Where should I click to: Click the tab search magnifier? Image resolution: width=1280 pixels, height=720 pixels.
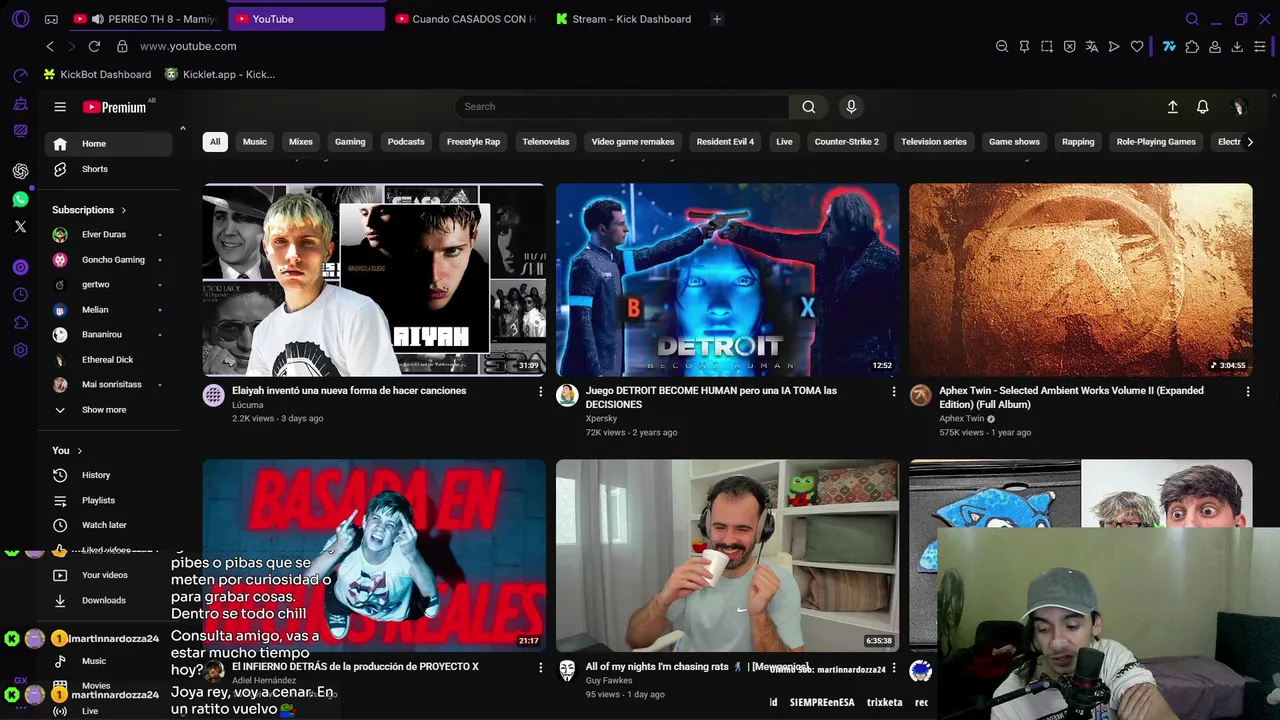point(1192,19)
